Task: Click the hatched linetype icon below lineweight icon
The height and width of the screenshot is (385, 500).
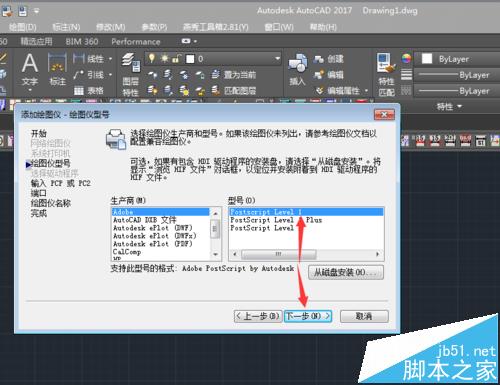Action: pyautogui.click(x=406, y=90)
